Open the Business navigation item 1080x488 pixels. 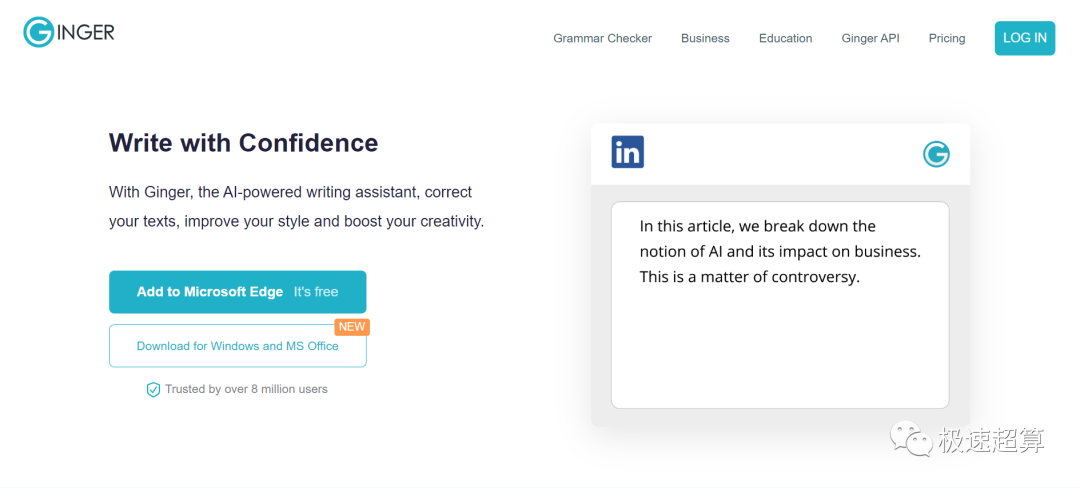(705, 39)
